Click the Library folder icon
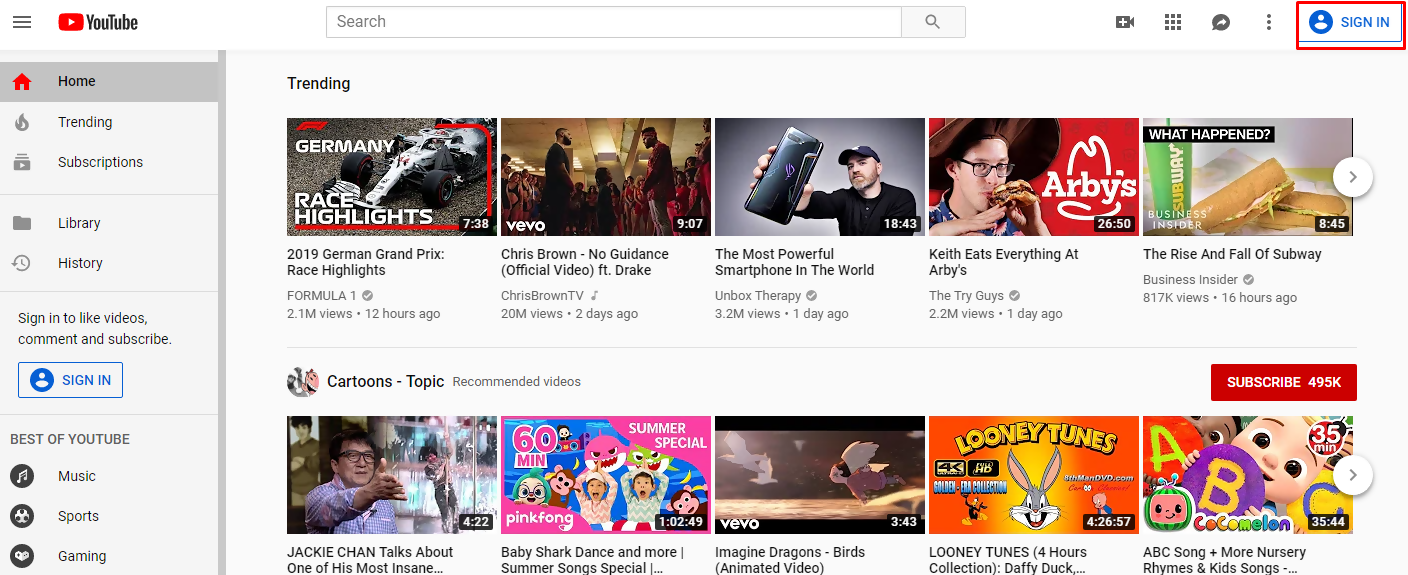 [22, 223]
